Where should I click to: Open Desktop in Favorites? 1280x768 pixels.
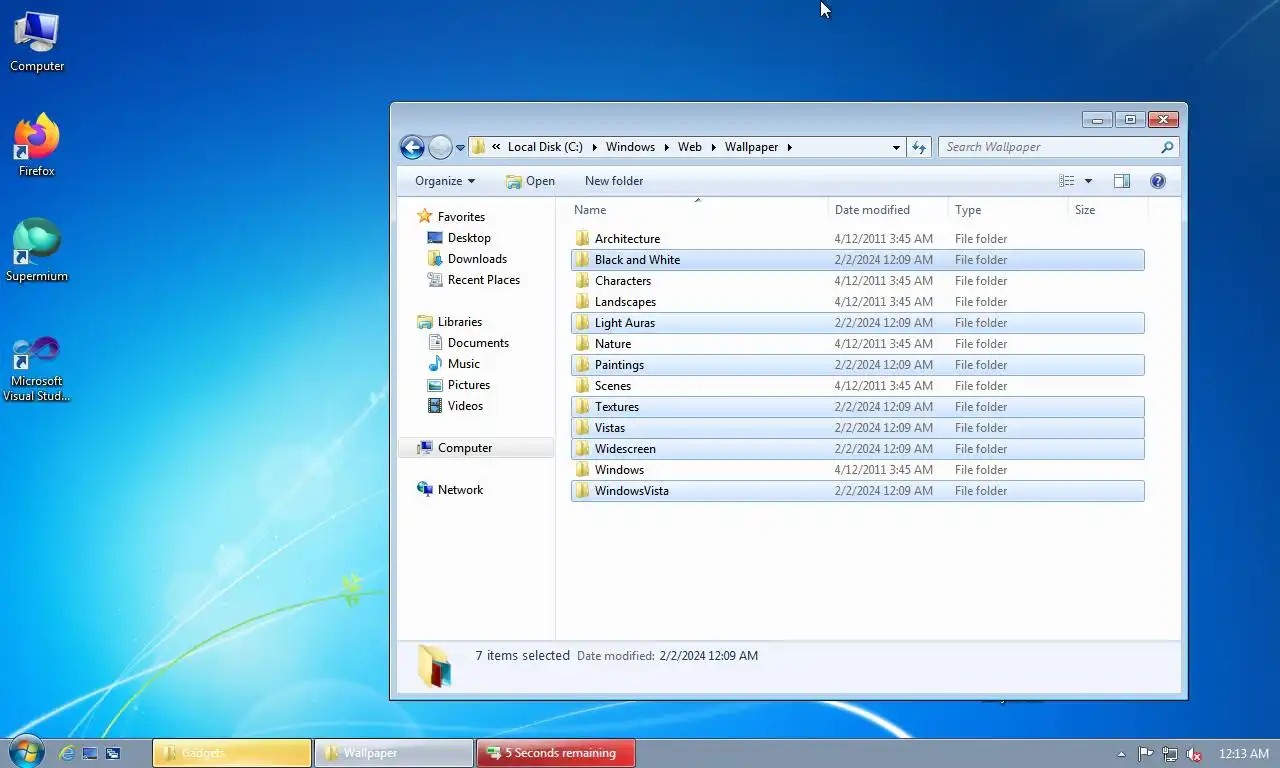coord(469,238)
